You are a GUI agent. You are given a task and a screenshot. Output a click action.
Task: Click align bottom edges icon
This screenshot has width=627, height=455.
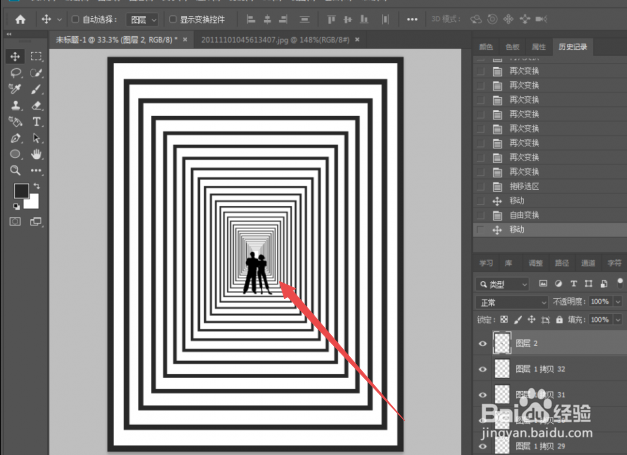(x=364, y=19)
